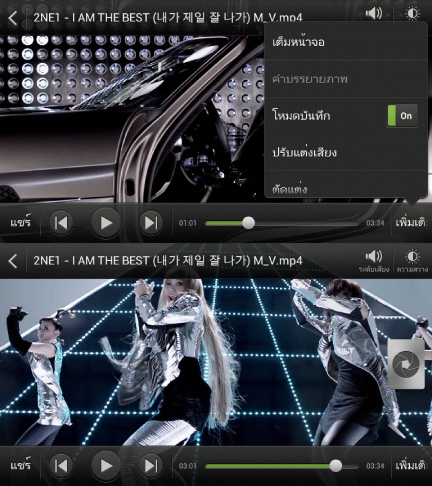Skip to previous track in top player
The image size is (432, 486).
tap(61, 223)
